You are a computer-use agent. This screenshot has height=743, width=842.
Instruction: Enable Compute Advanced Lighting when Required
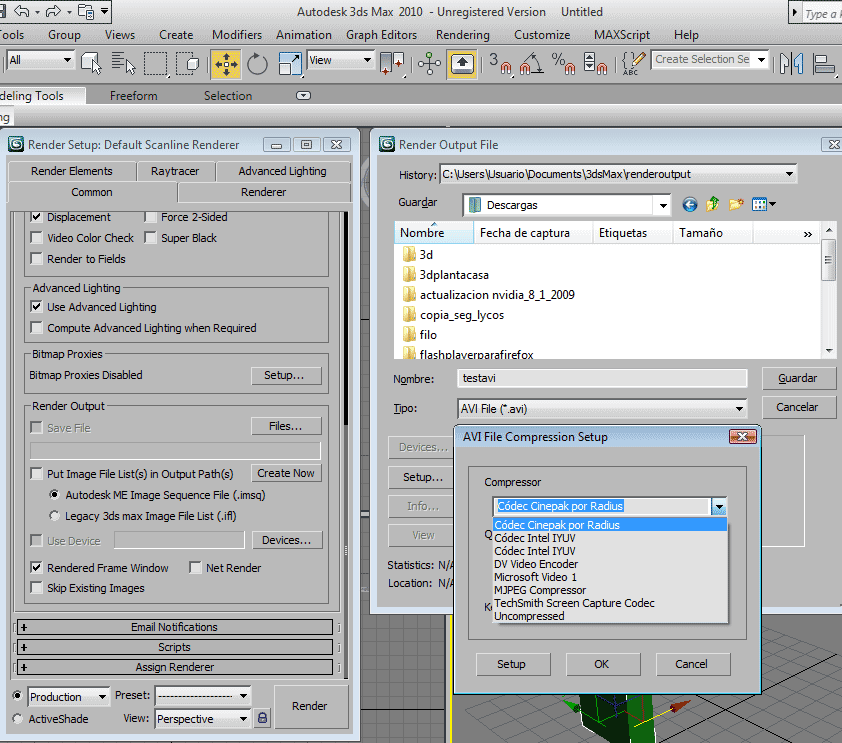(x=36, y=327)
